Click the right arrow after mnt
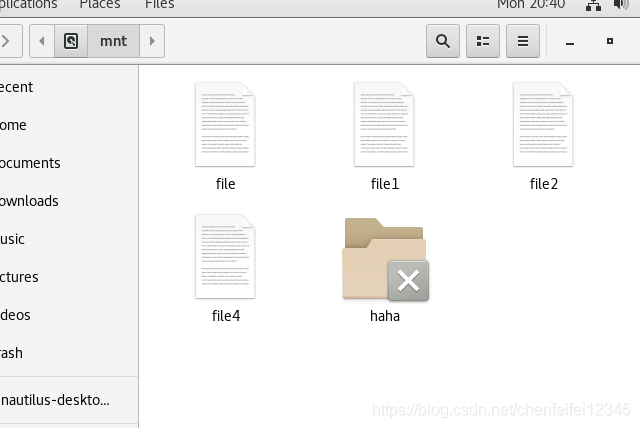Screen dimensions: 640x428 [x=152, y=41]
